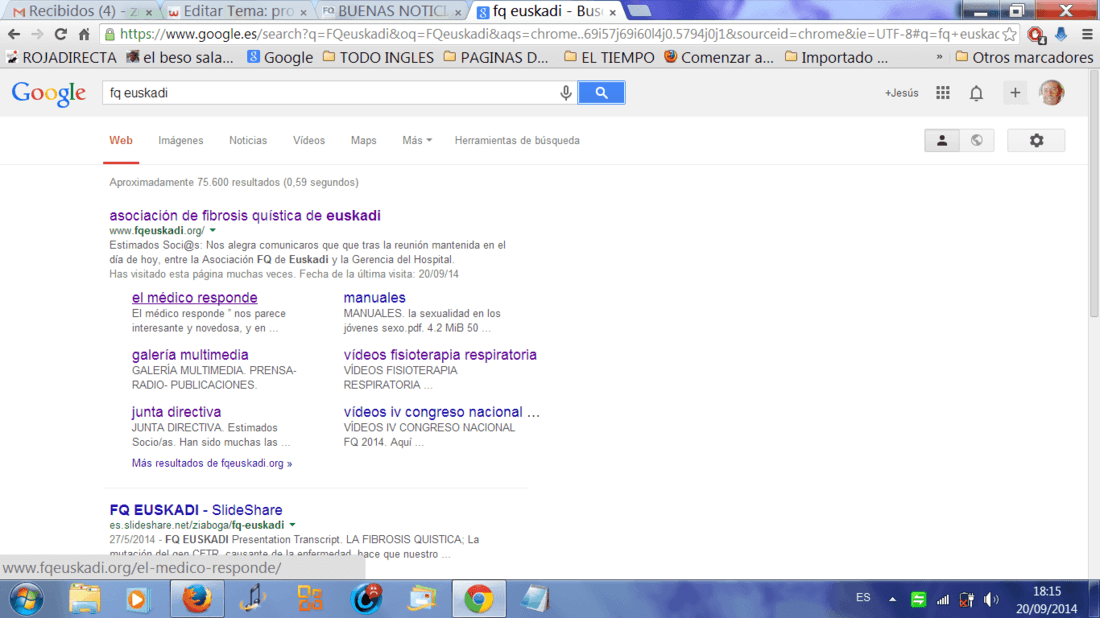Select the Noticias search tab
Screen dimensions: 1100x618
point(248,140)
